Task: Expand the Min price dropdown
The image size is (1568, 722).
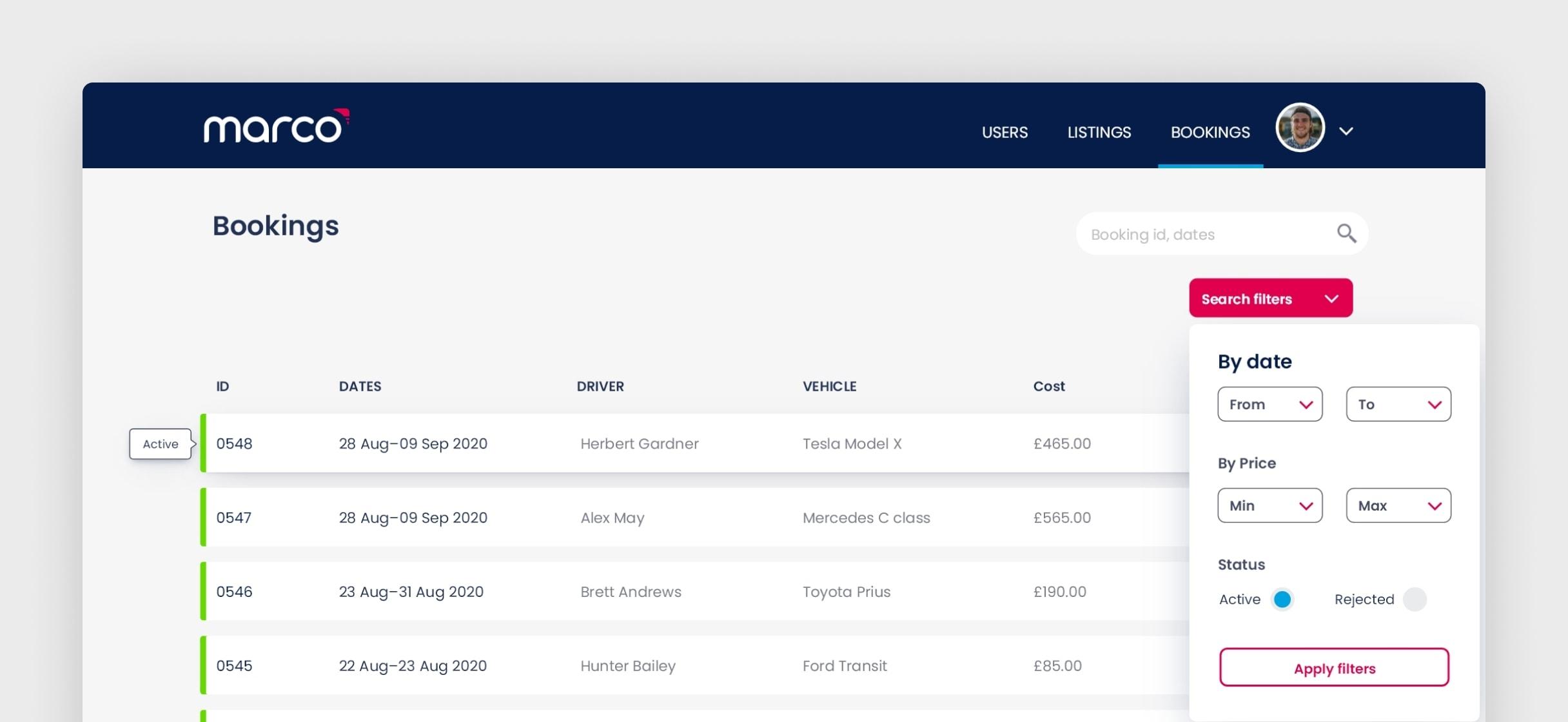Action: tap(1270, 505)
